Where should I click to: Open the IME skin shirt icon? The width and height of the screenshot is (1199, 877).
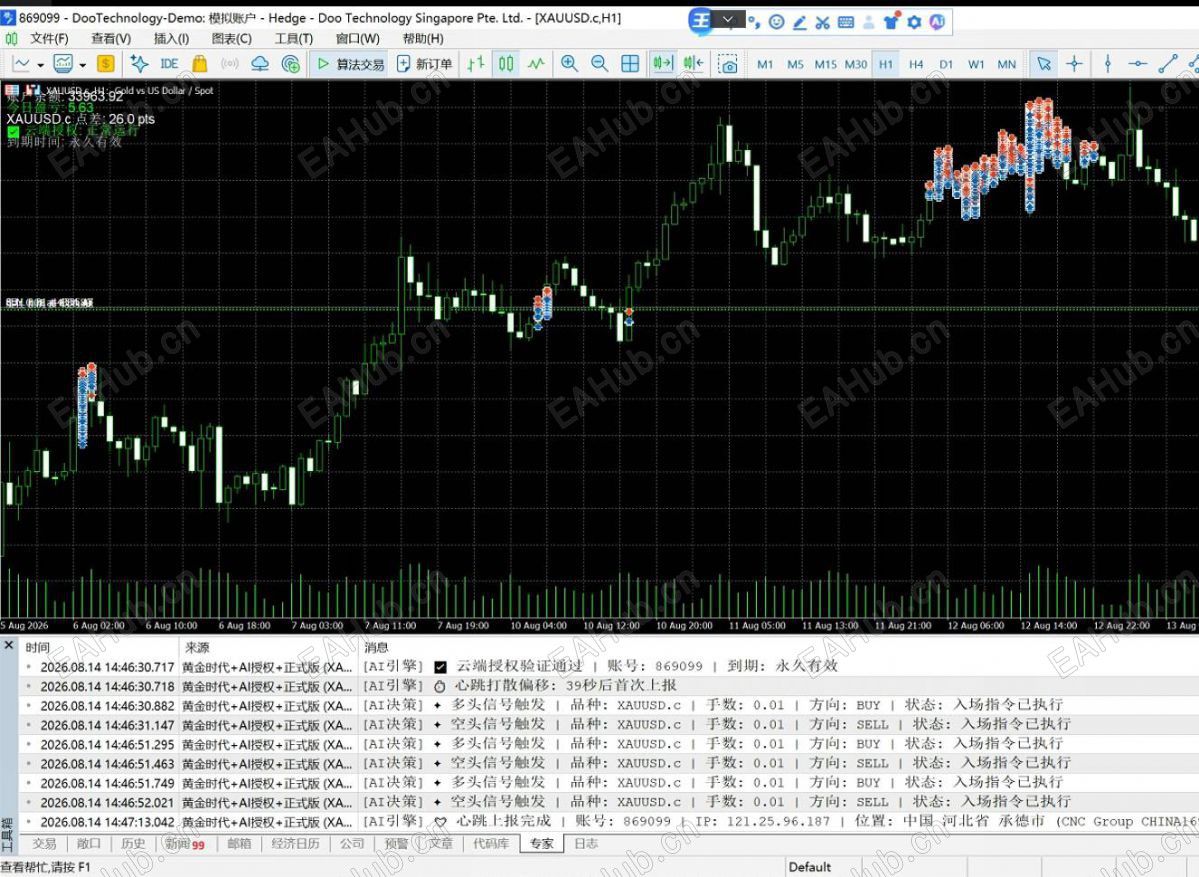coord(892,21)
